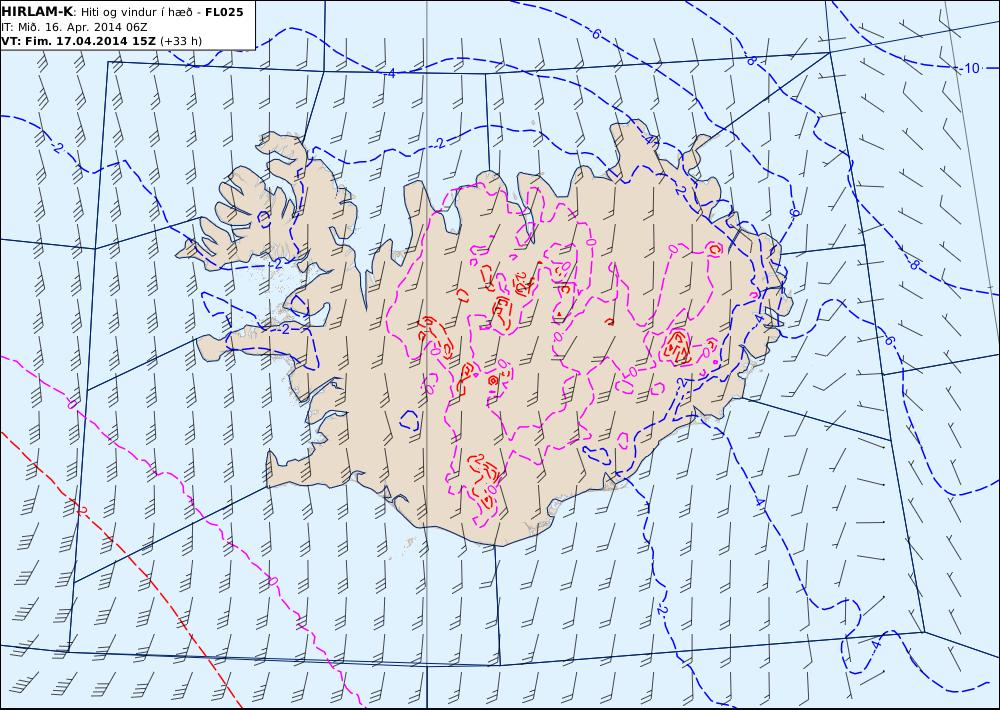Click the '(+33 h)' forecast offset text
The width and height of the screenshot is (1000, 710).
coord(181,41)
